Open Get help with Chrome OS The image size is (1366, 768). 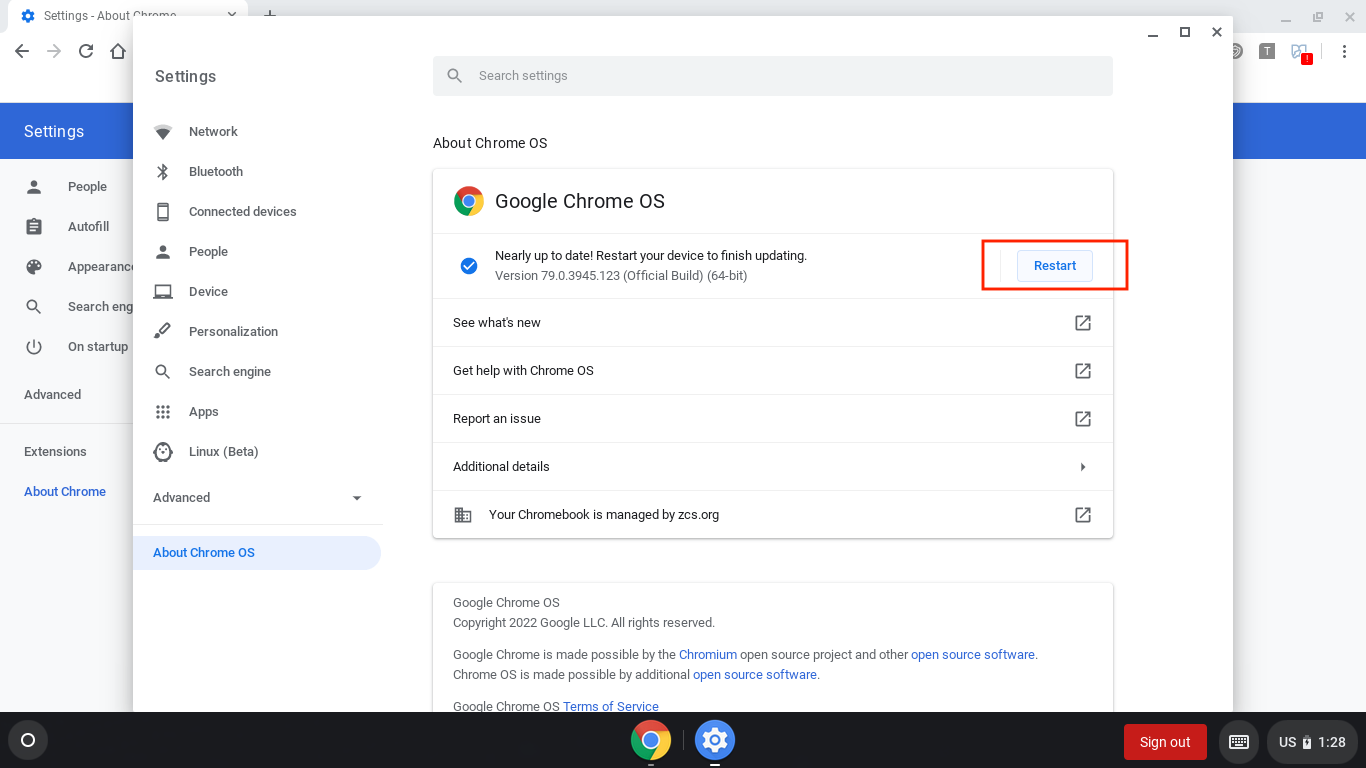(x=773, y=371)
